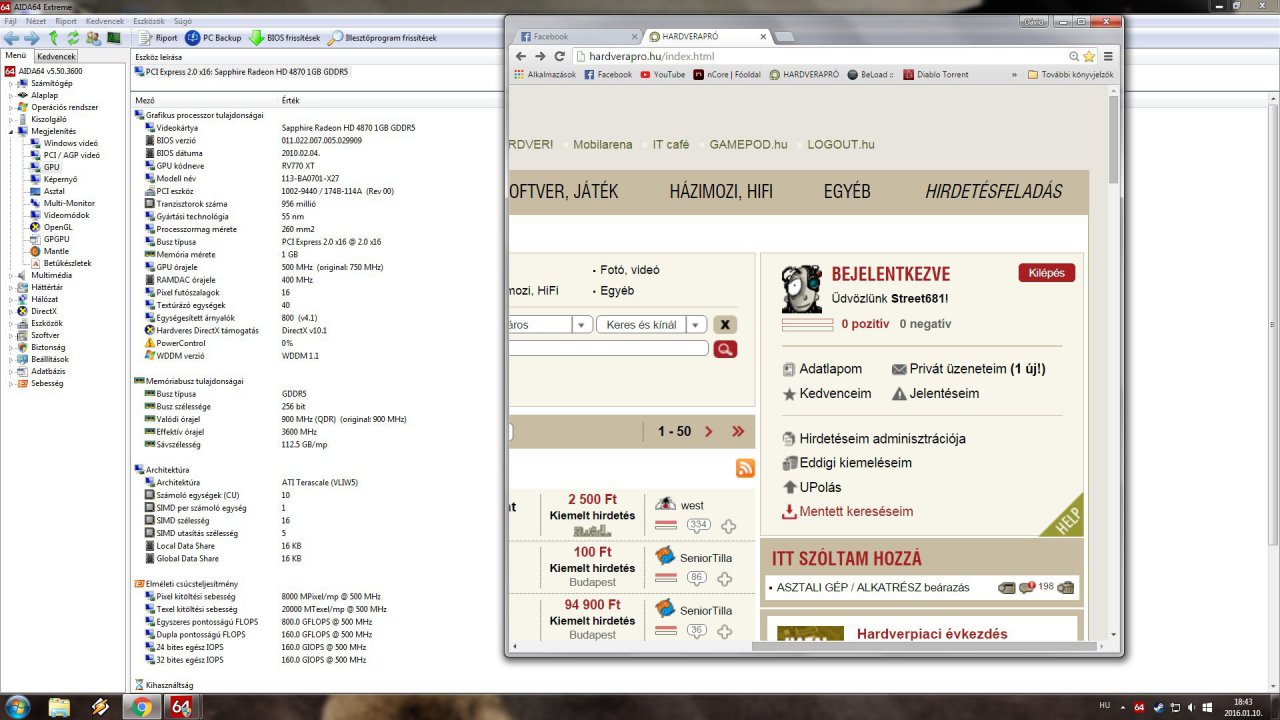Expand the Háttértár tree node
This screenshot has width=1280, height=720.
tap(11, 287)
